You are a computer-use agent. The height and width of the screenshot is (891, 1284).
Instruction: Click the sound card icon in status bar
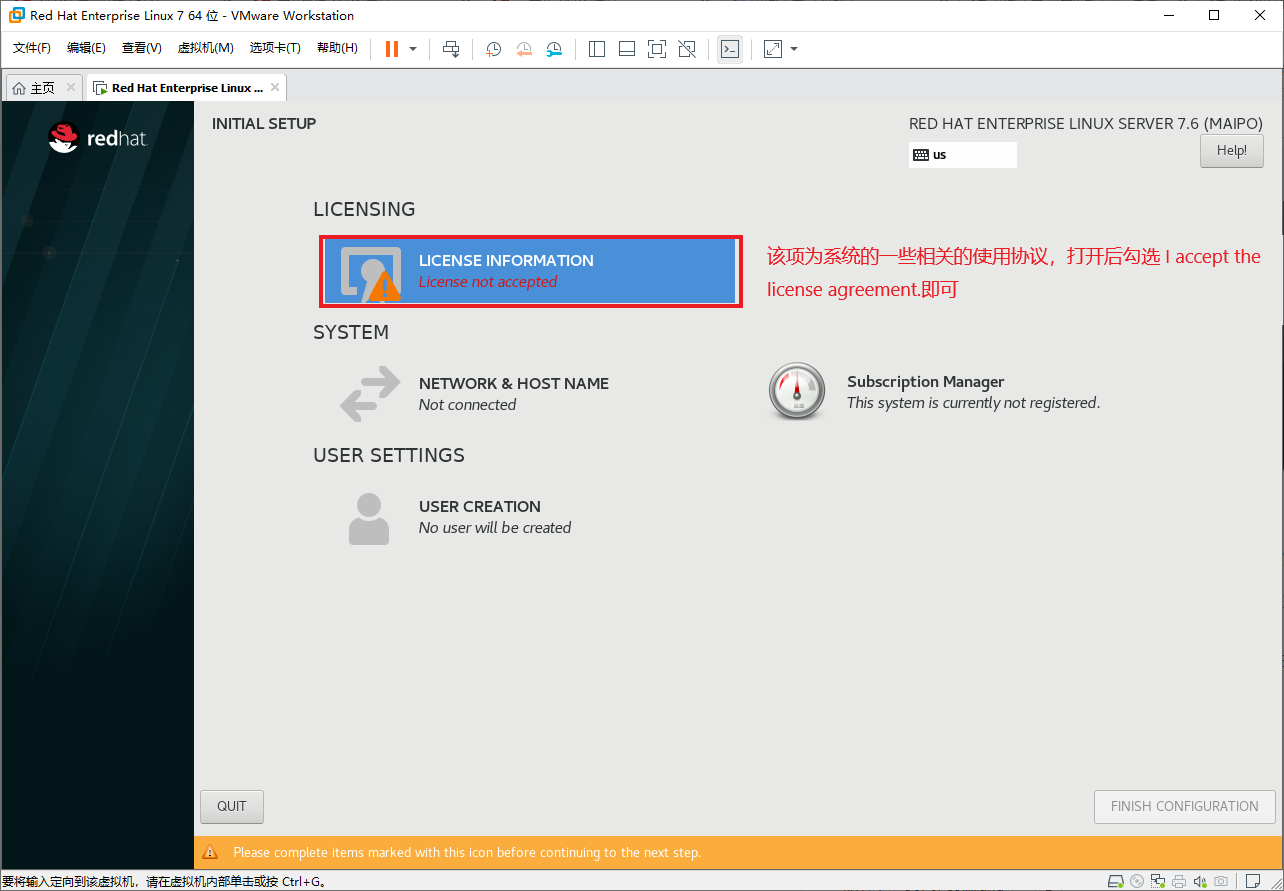tap(1200, 881)
